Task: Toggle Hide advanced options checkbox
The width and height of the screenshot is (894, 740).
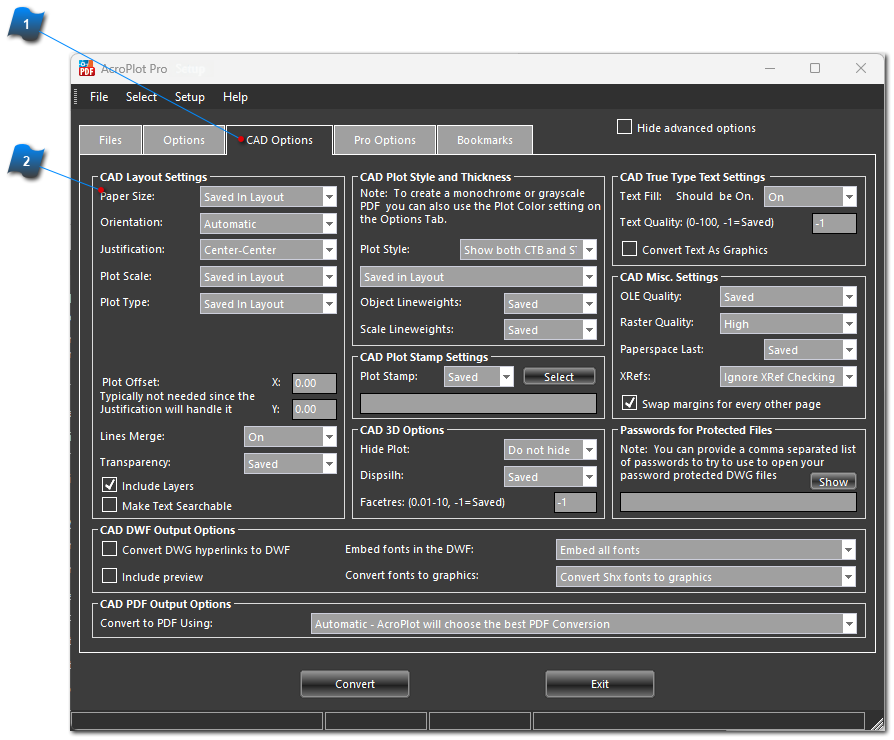Action: click(624, 127)
